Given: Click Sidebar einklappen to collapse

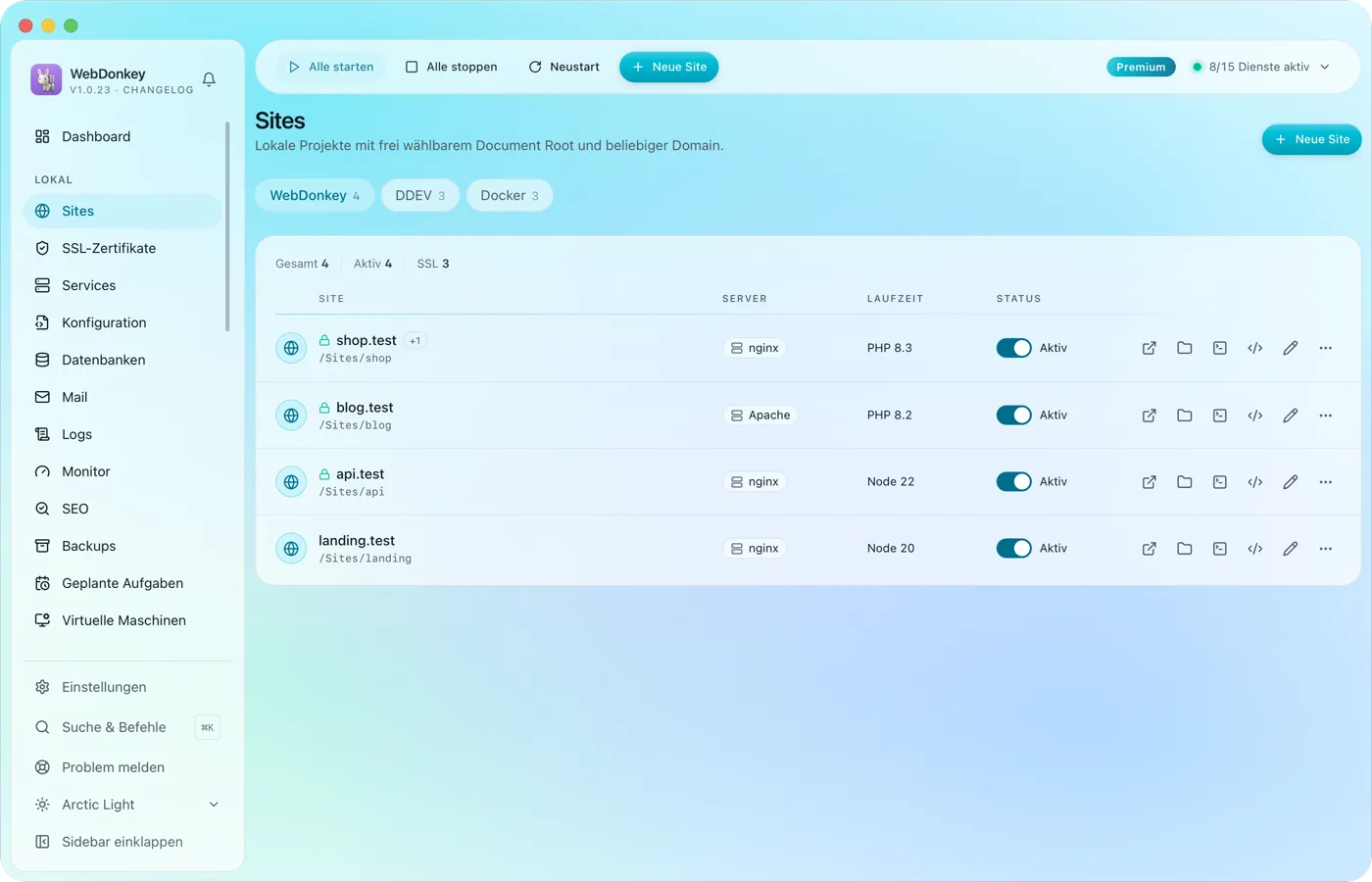Looking at the screenshot, I should [x=126, y=842].
